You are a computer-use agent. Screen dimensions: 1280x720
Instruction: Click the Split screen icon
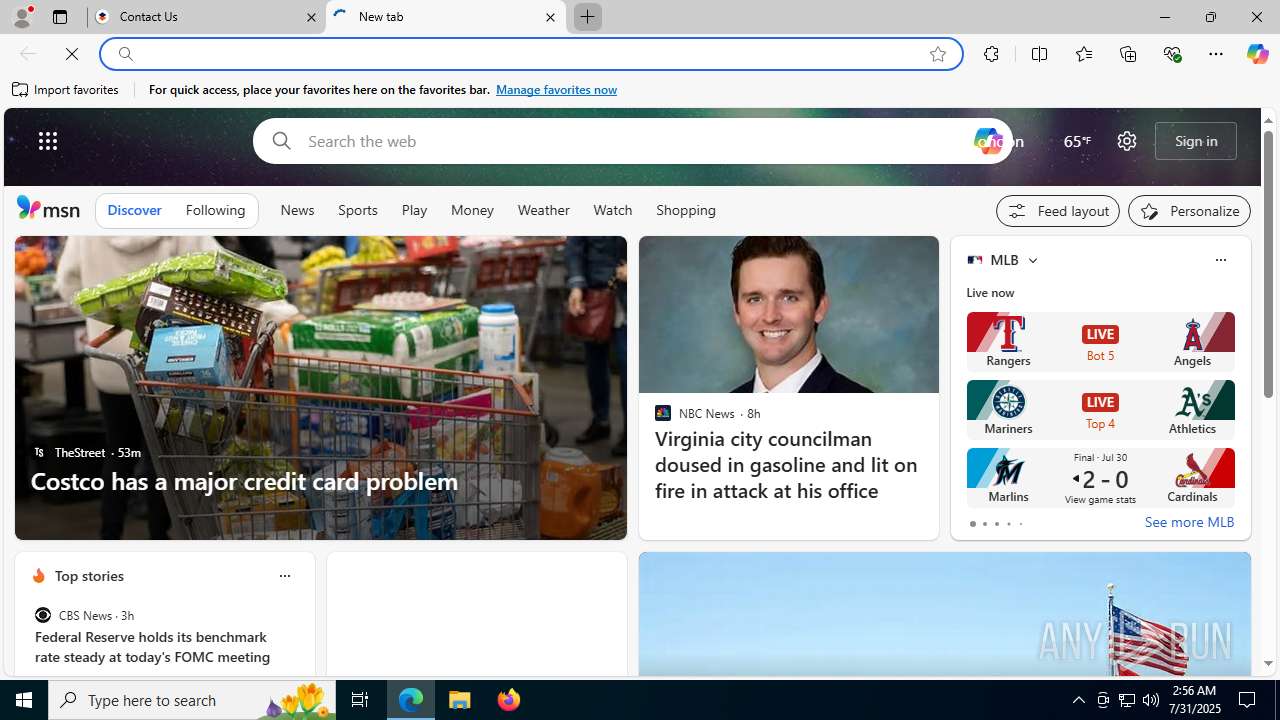[x=1039, y=54]
